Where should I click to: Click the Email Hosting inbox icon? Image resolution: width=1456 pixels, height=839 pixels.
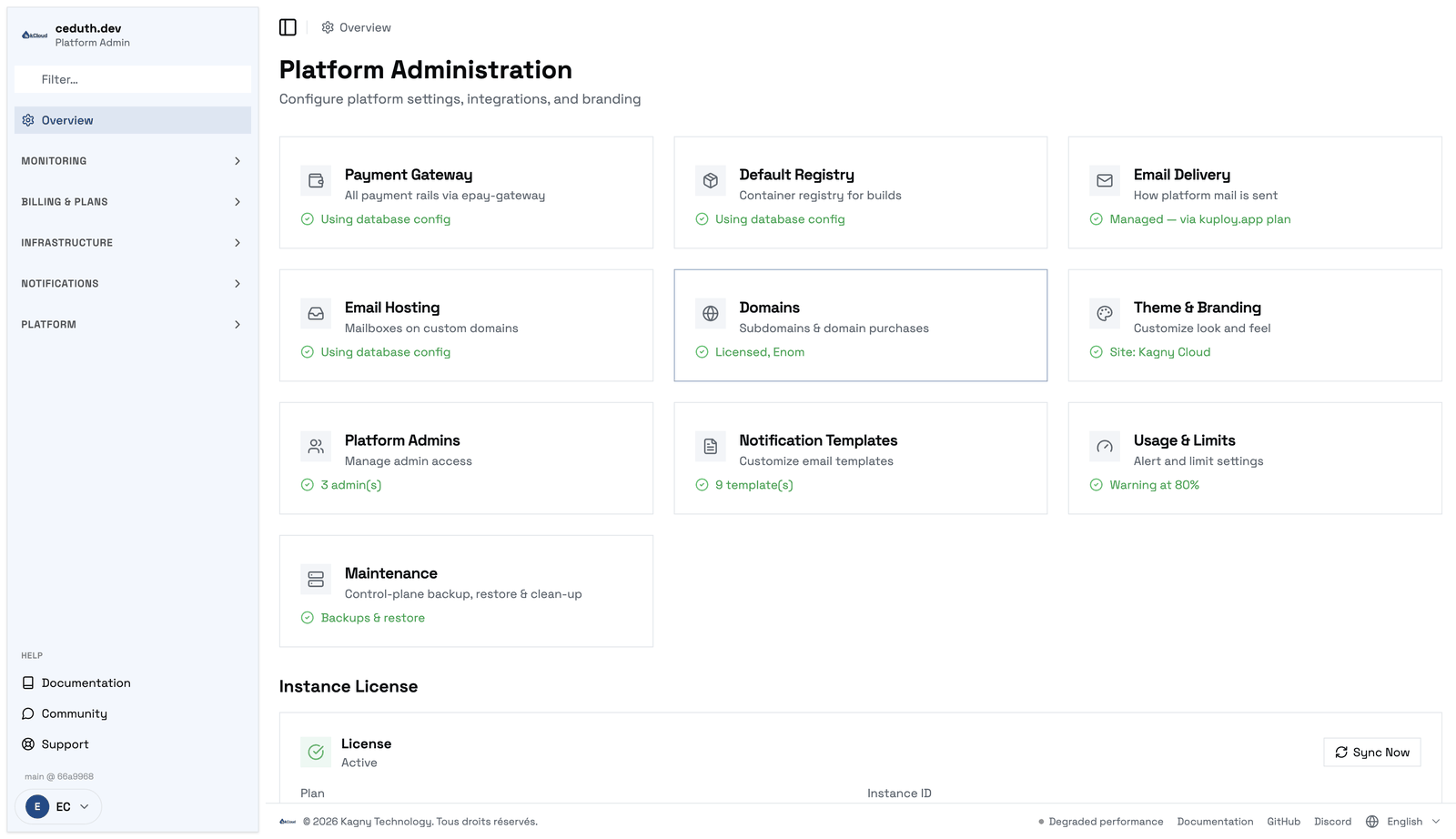pos(316,313)
